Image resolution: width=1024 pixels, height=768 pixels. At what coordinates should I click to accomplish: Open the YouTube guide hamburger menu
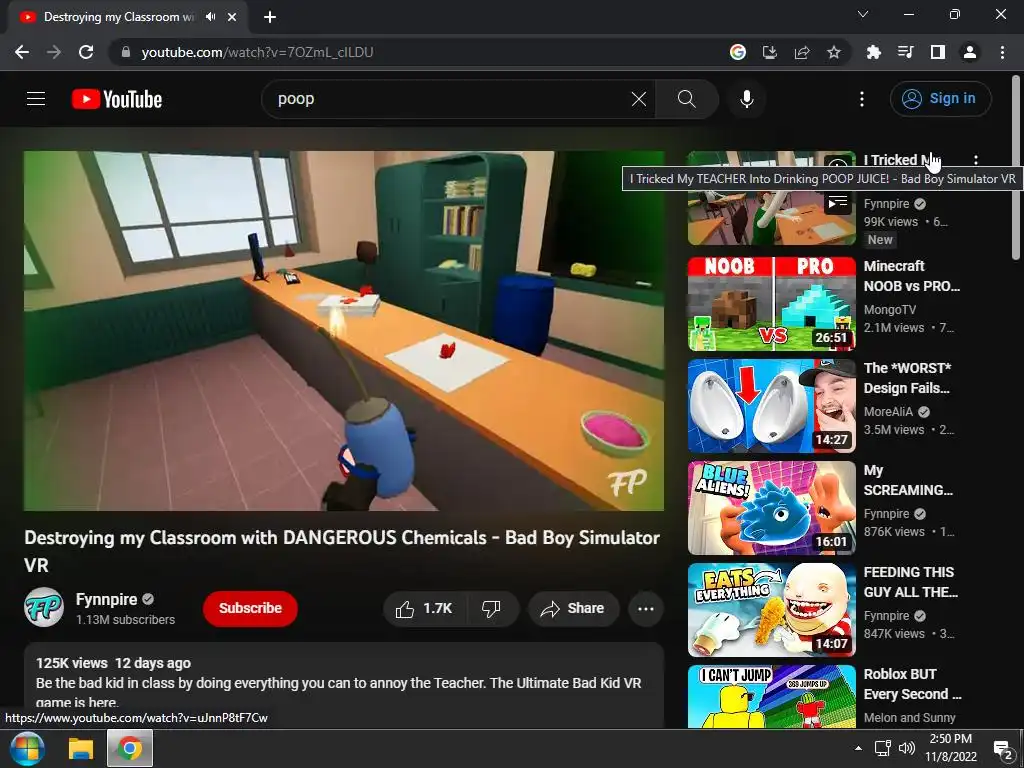[x=36, y=99]
